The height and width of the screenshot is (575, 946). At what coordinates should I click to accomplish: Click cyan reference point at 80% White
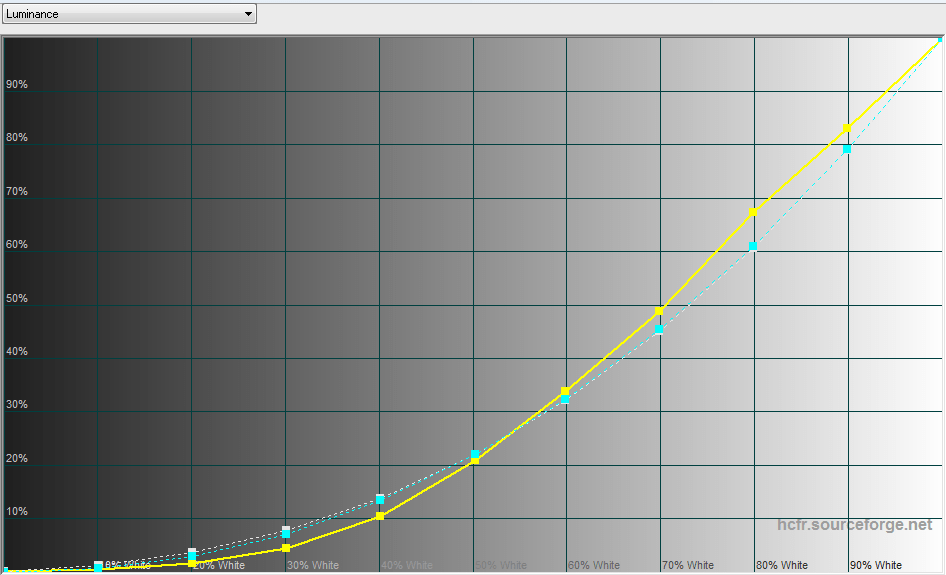click(753, 246)
